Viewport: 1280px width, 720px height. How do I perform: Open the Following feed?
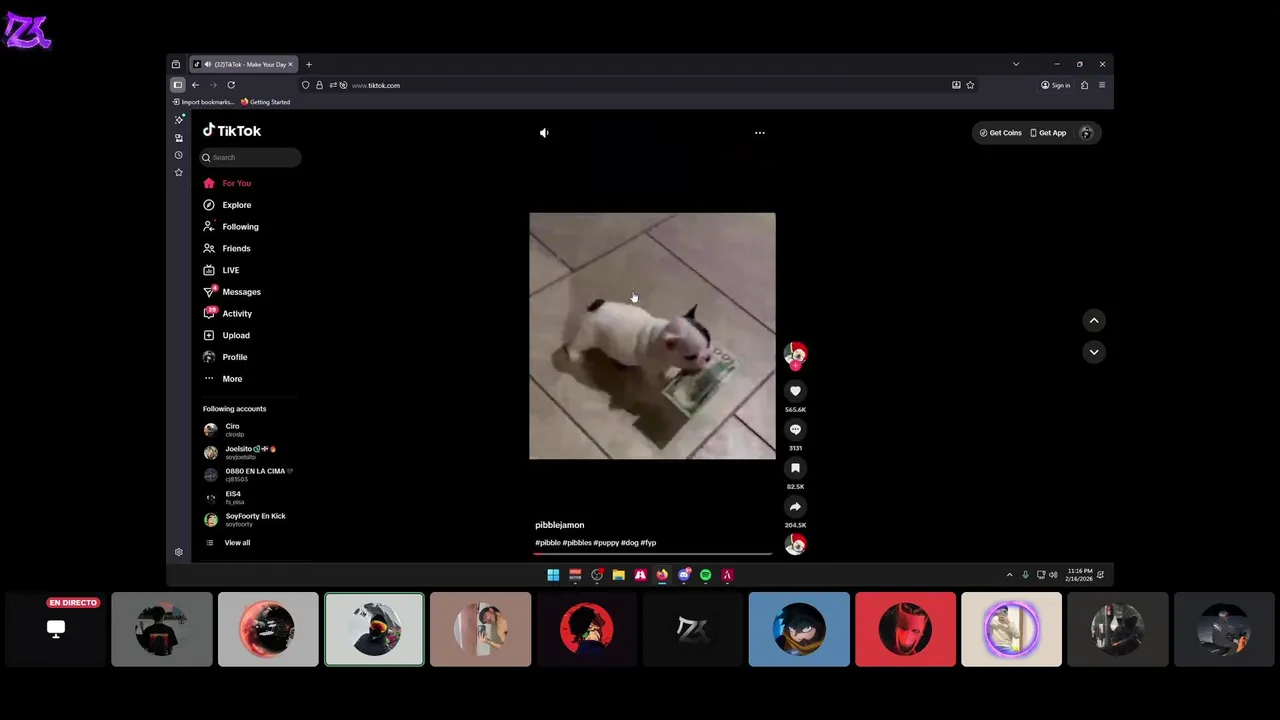click(231, 227)
